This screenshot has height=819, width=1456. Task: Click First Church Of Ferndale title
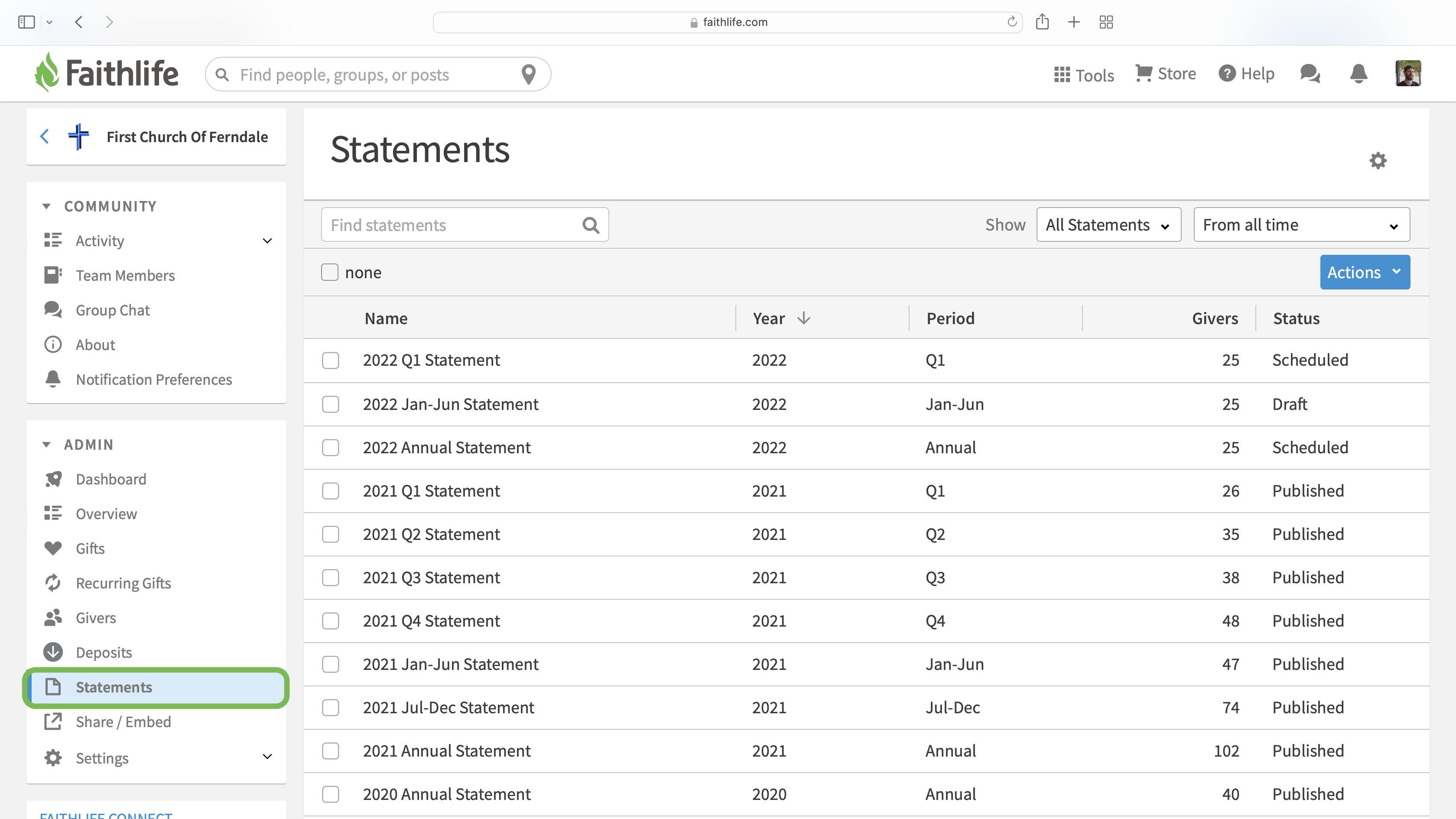click(187, 136)
